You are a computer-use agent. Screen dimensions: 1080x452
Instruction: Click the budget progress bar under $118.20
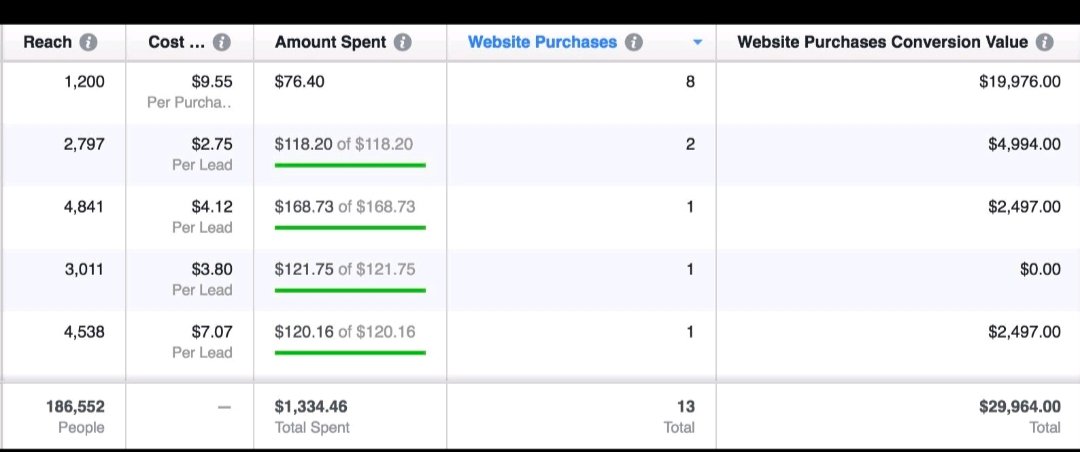tap(350, 165)
